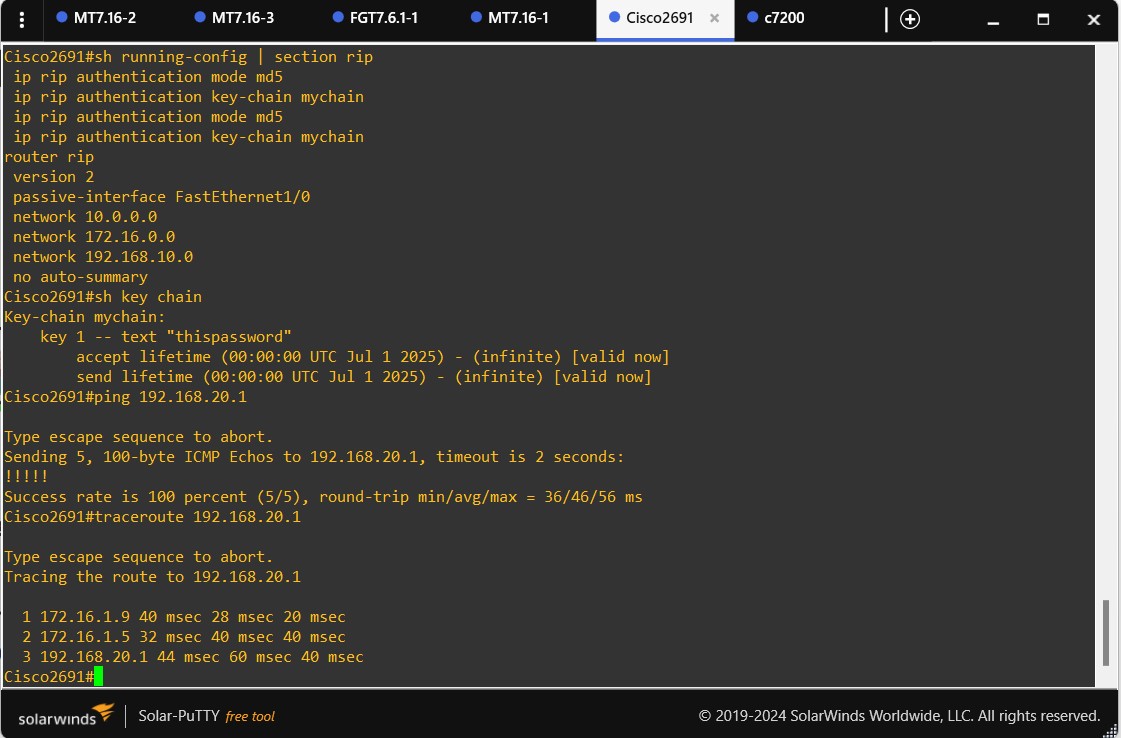This screenshot has height=738, width=1121.
Task: Click traceroute hop 3 192.168.20.1 line
Action: coord(193,657)
